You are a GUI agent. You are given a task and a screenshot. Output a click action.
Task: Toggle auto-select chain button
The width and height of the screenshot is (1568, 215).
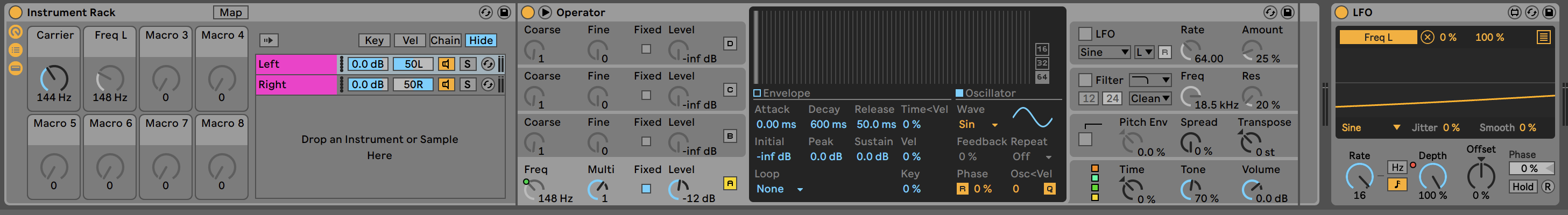coord(269,40)
